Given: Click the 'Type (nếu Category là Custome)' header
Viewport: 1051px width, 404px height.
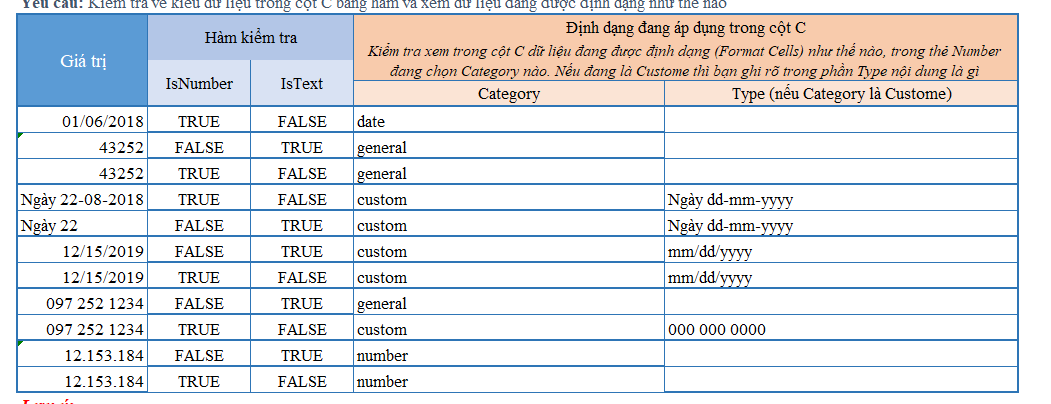Looking at the screenshot, I should click(x=841, y=94).
